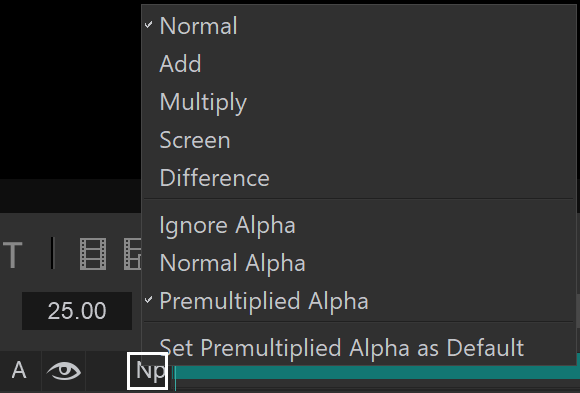
Task: Select the Text (T) tool icon
Action: (x=13, y=255)
